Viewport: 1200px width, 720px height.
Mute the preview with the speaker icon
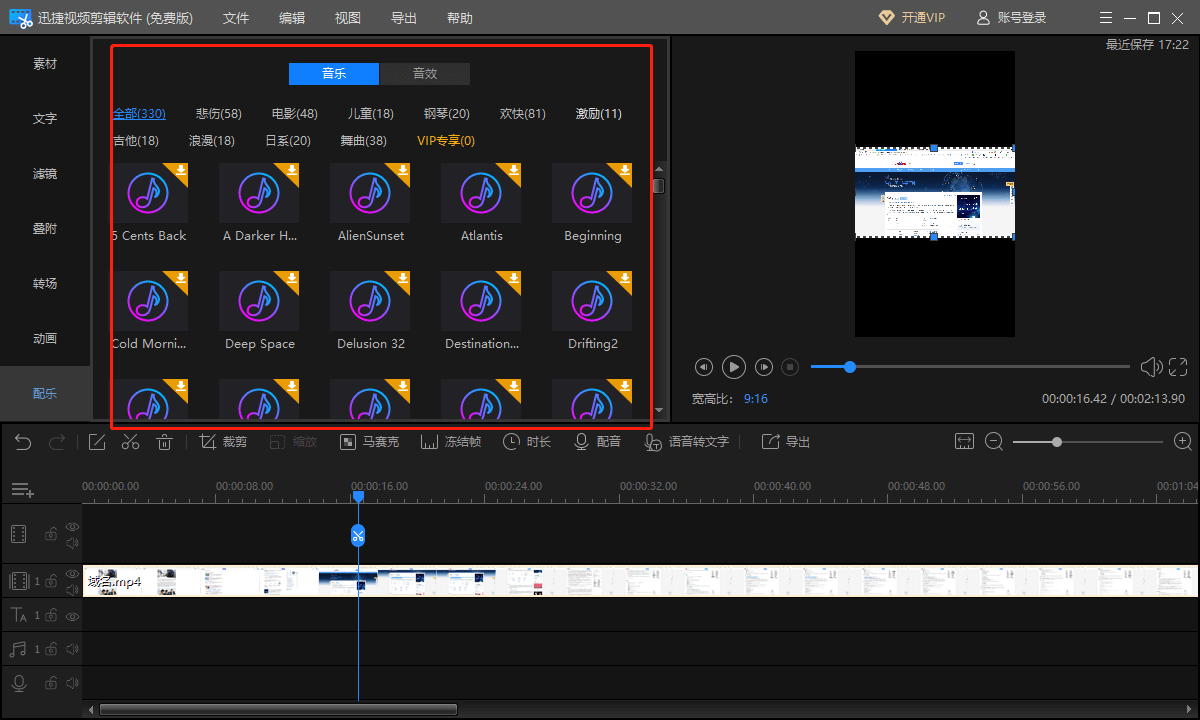point(1151,367)
